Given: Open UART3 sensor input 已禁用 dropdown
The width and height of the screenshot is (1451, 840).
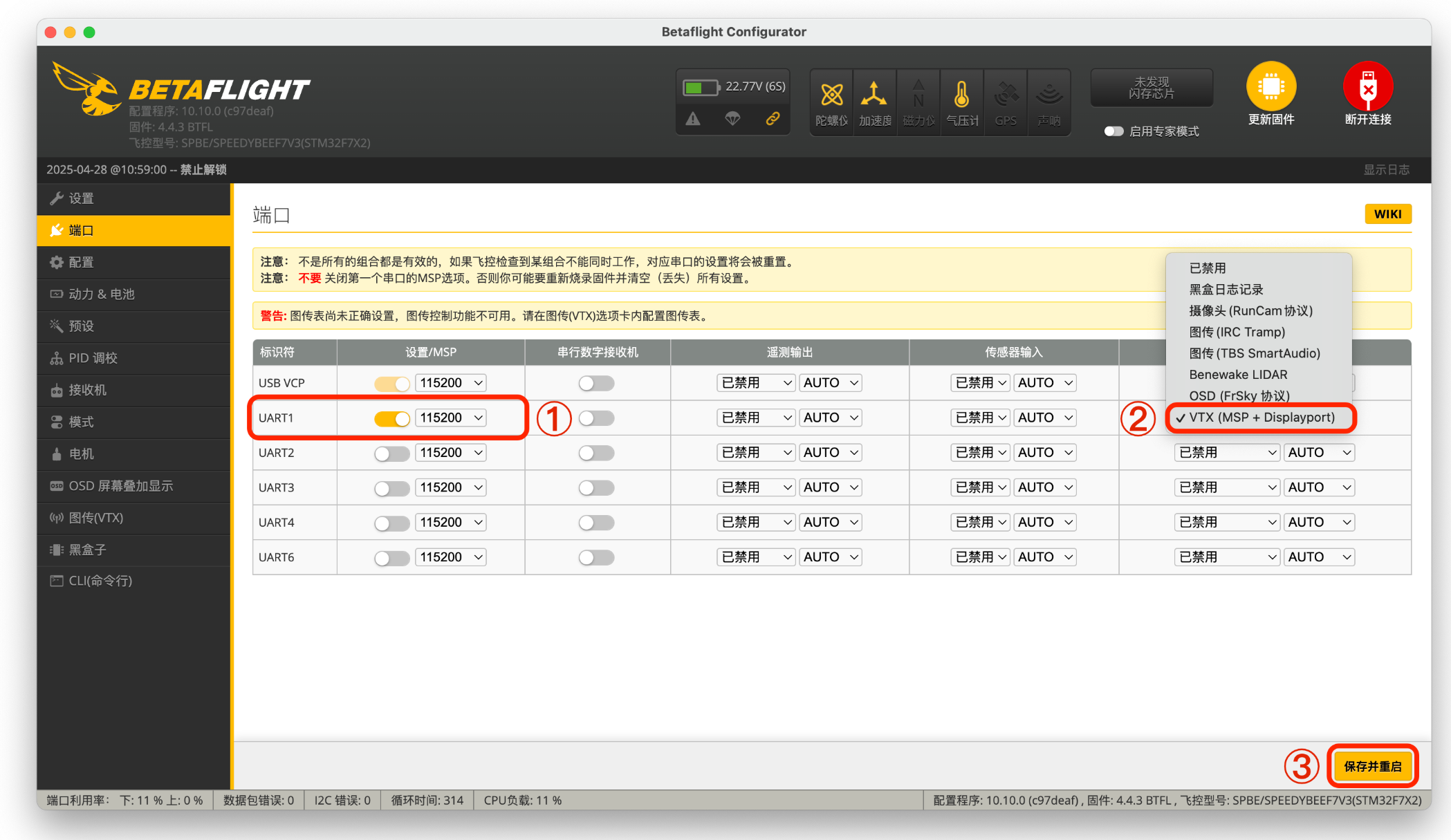Looking at the screenshot, I should [x=980, y=487].
